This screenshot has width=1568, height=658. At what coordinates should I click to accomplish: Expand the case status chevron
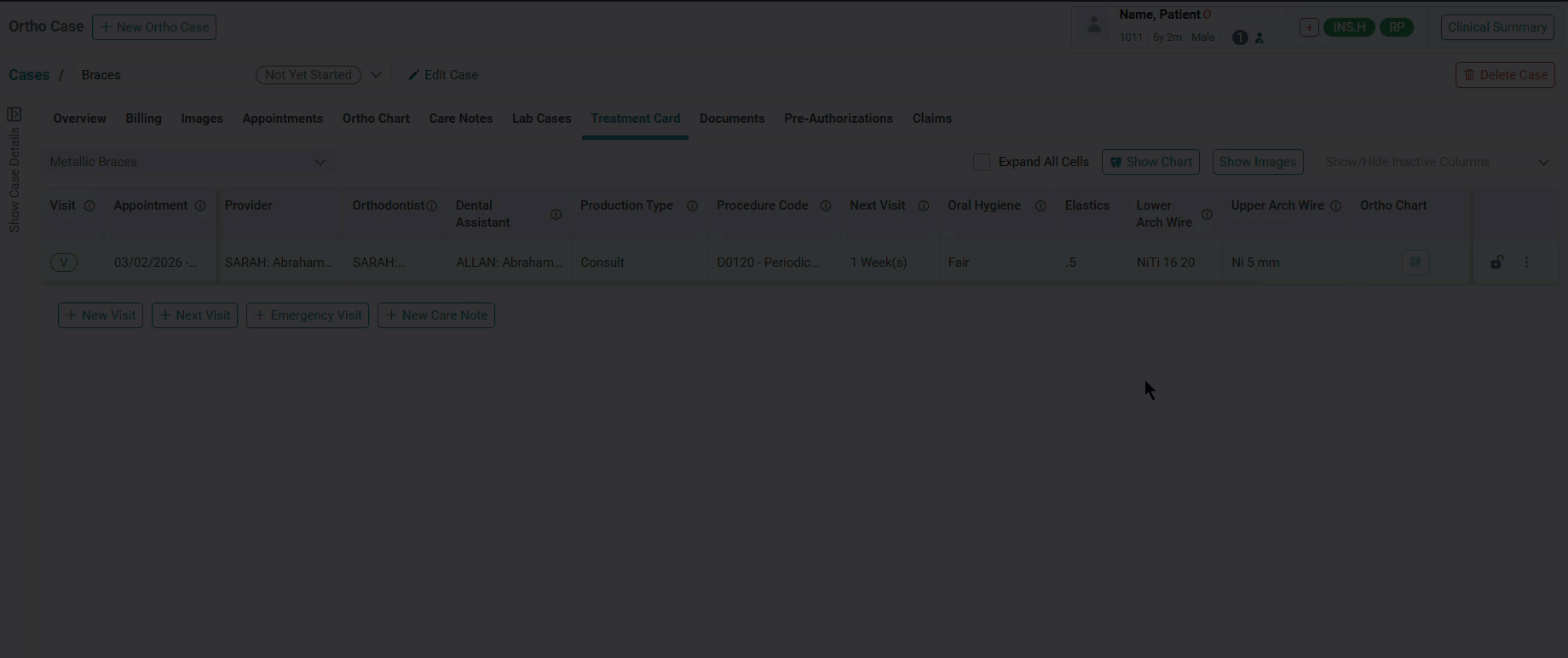[376, 75]
